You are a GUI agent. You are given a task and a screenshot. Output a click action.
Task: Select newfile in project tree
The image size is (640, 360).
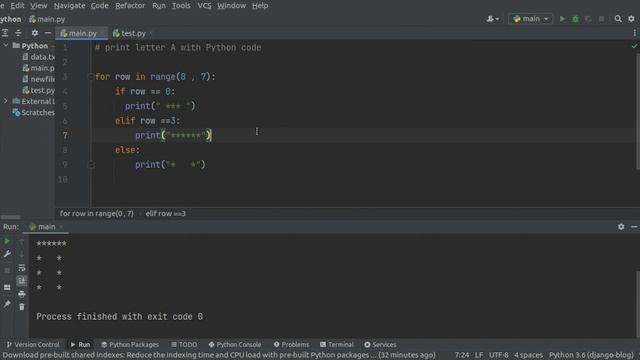(38, 79)
